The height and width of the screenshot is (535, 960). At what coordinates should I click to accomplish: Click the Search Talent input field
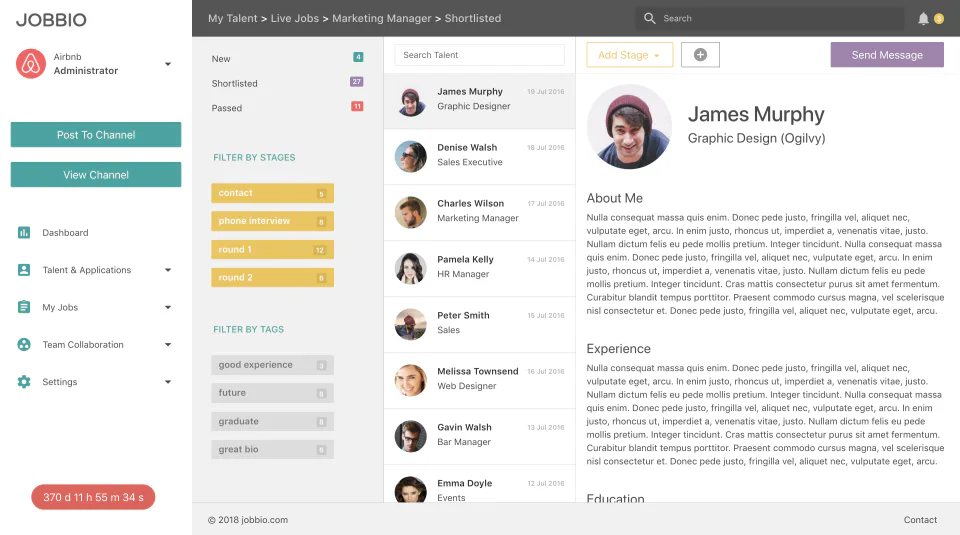[x=479, y=54]
